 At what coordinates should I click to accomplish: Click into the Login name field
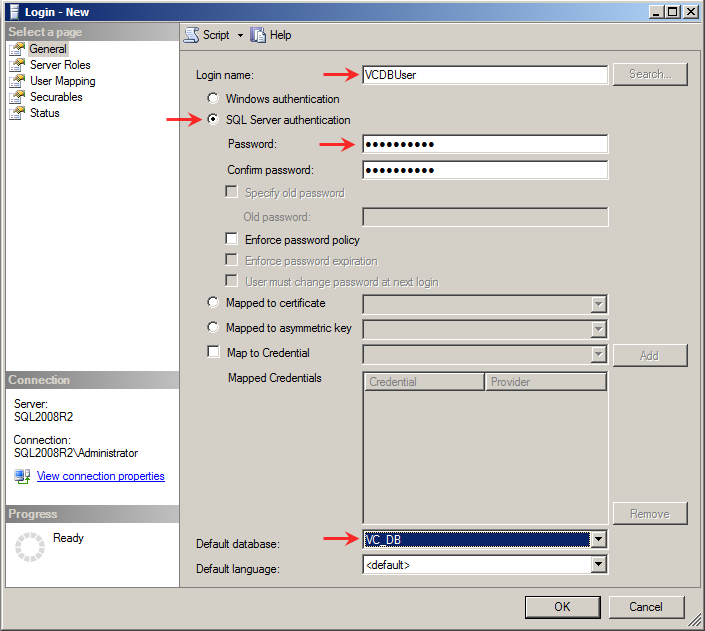tap(485, 74)
